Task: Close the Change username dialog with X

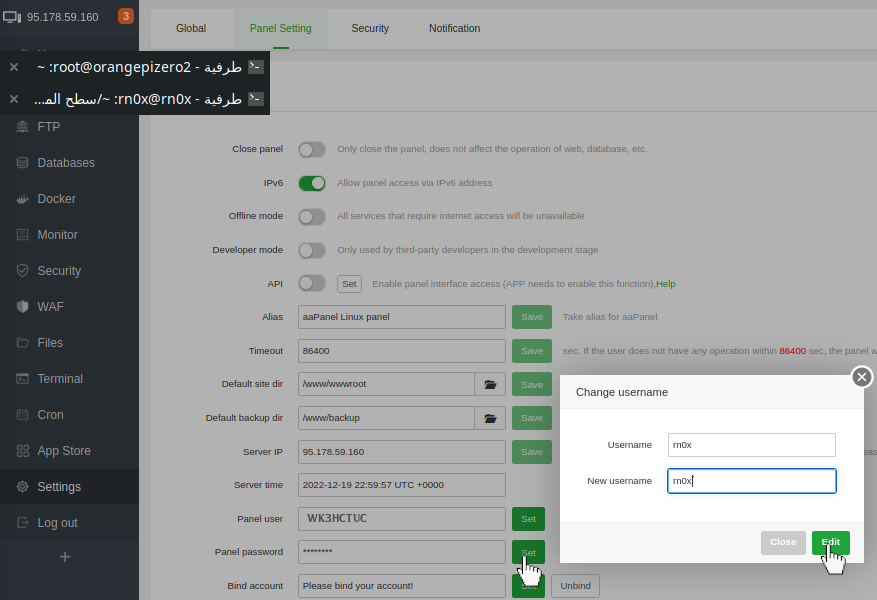Action: pos(862,377)
